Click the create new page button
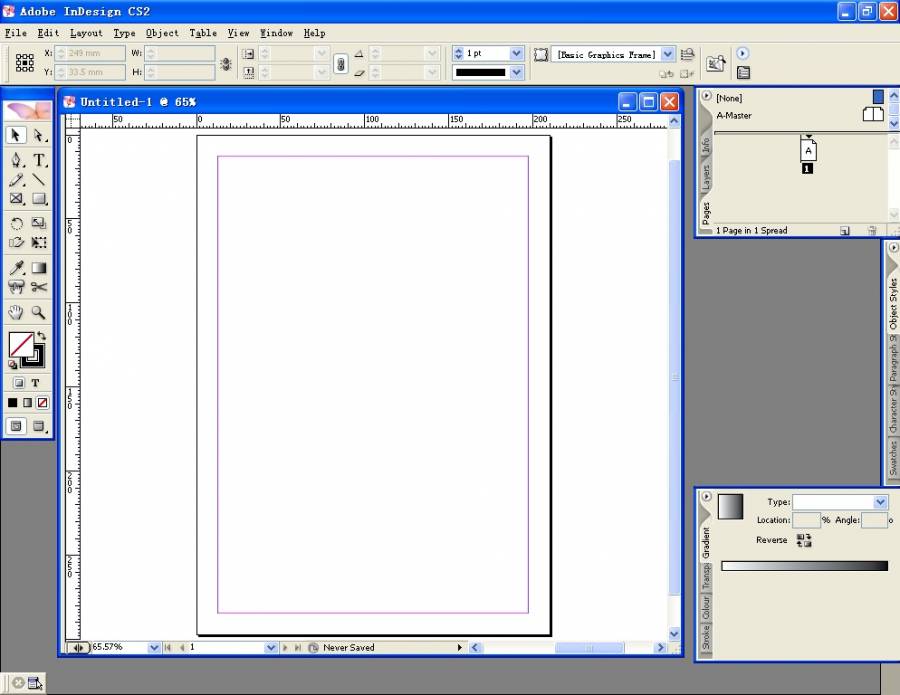Viewport: 900px width, 695px height. (x=845, y=231)
